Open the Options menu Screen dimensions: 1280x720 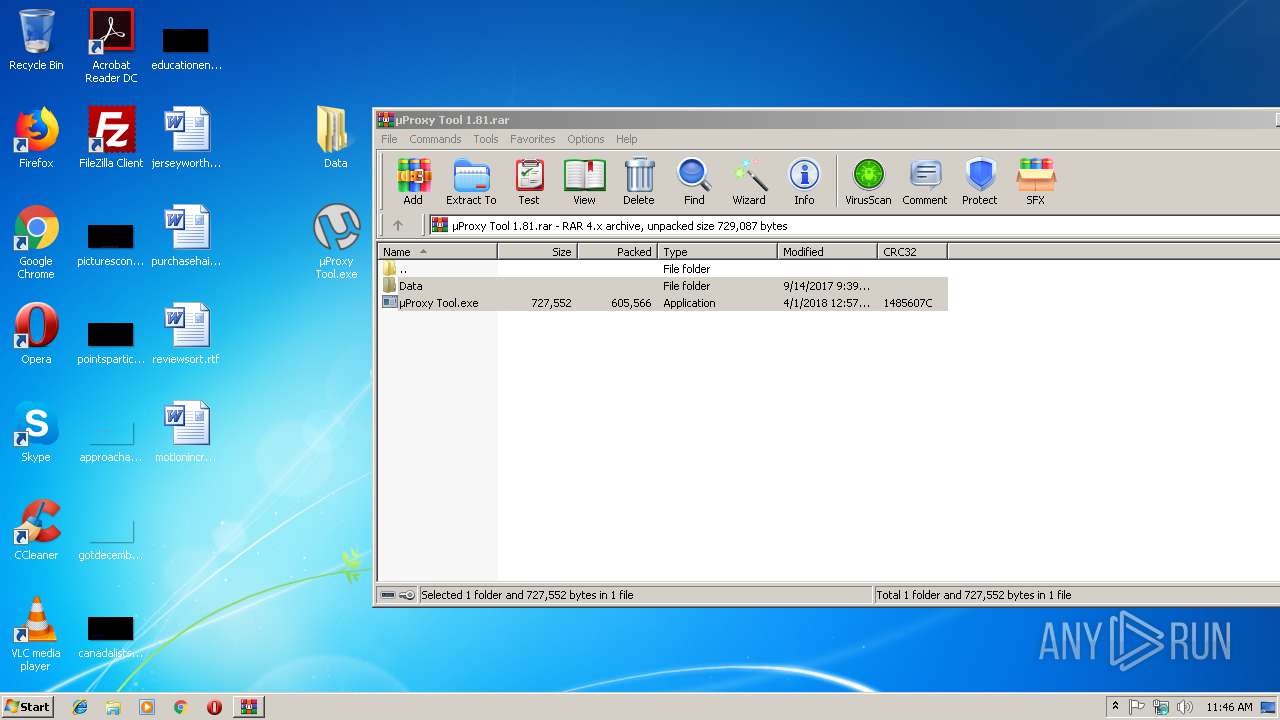coord(585,139)
